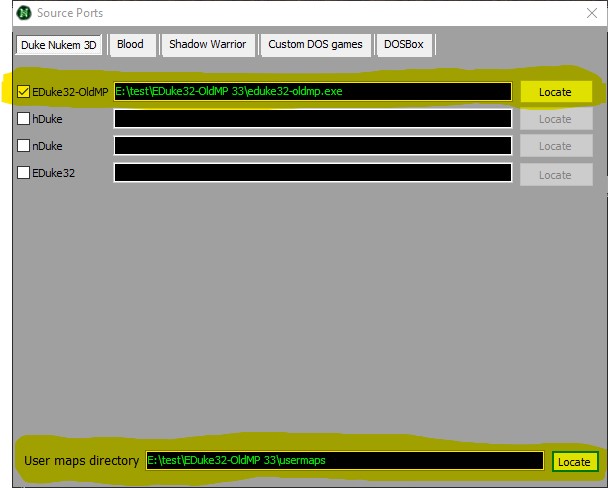Tick the EDuke32 checkbox

23,173
